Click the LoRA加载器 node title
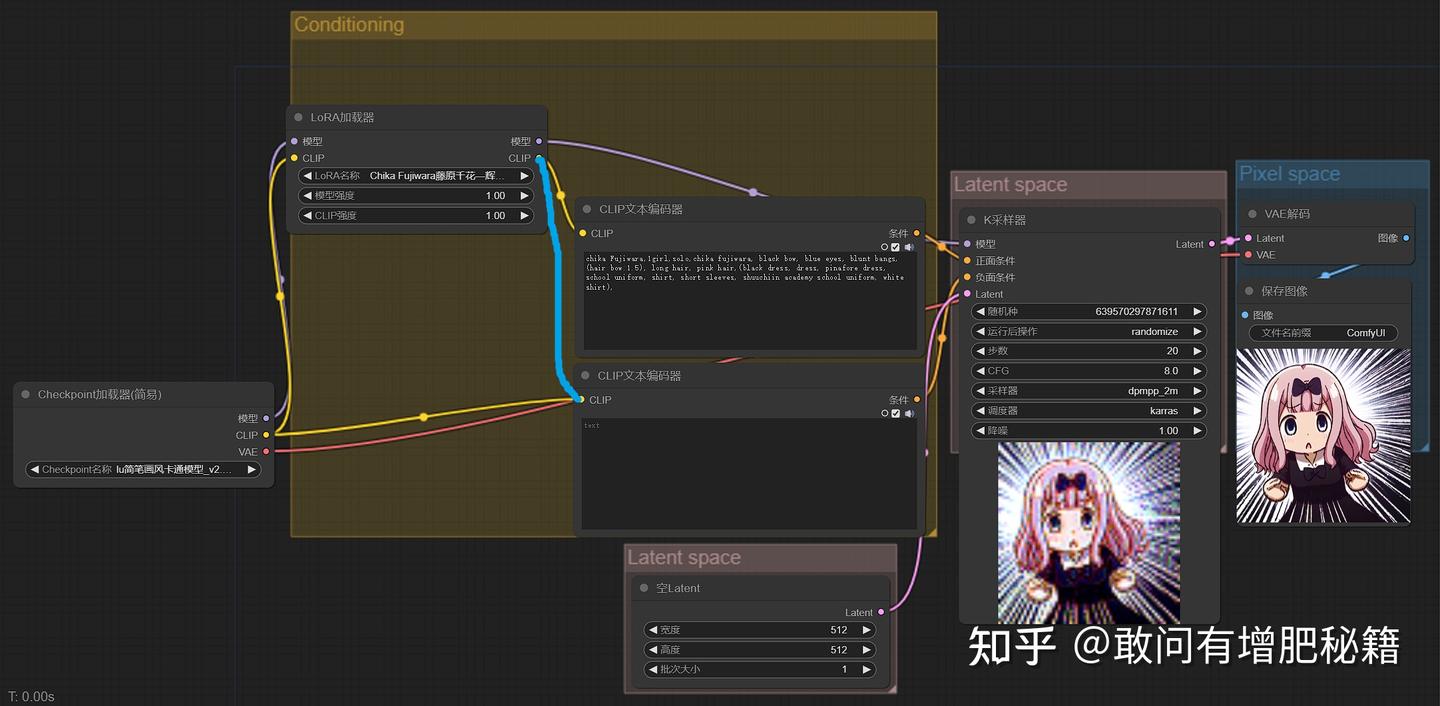The image size is (1440, 706). (x=342, y=117)
